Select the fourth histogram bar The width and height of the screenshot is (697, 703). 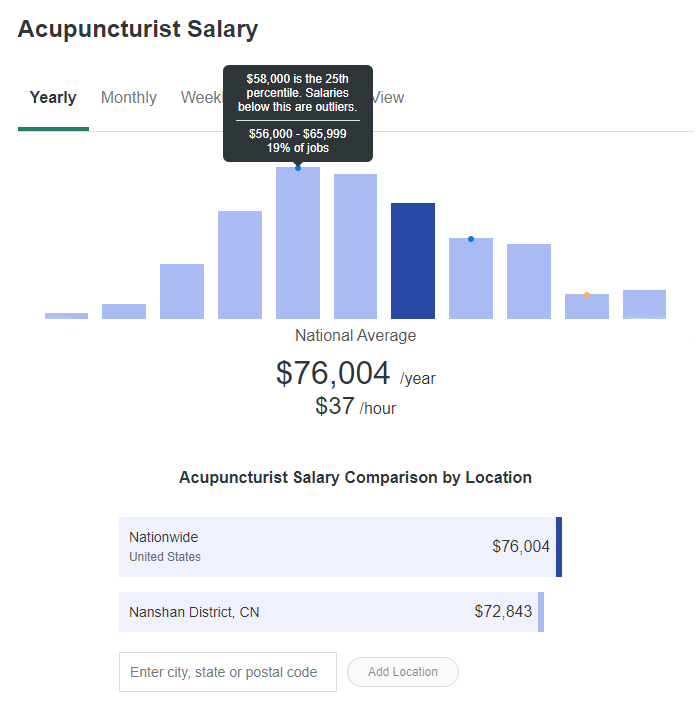point(240,265)
